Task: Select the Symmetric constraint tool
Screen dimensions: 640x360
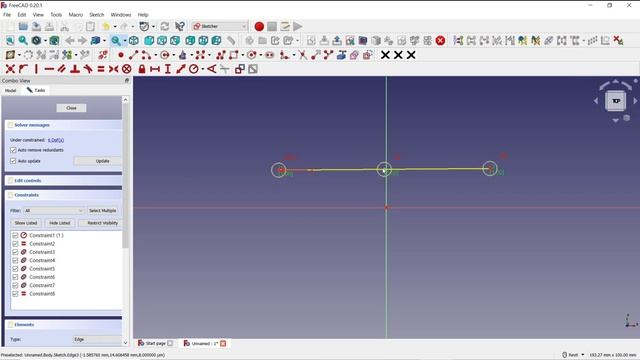Action: [x=113, y=69]
